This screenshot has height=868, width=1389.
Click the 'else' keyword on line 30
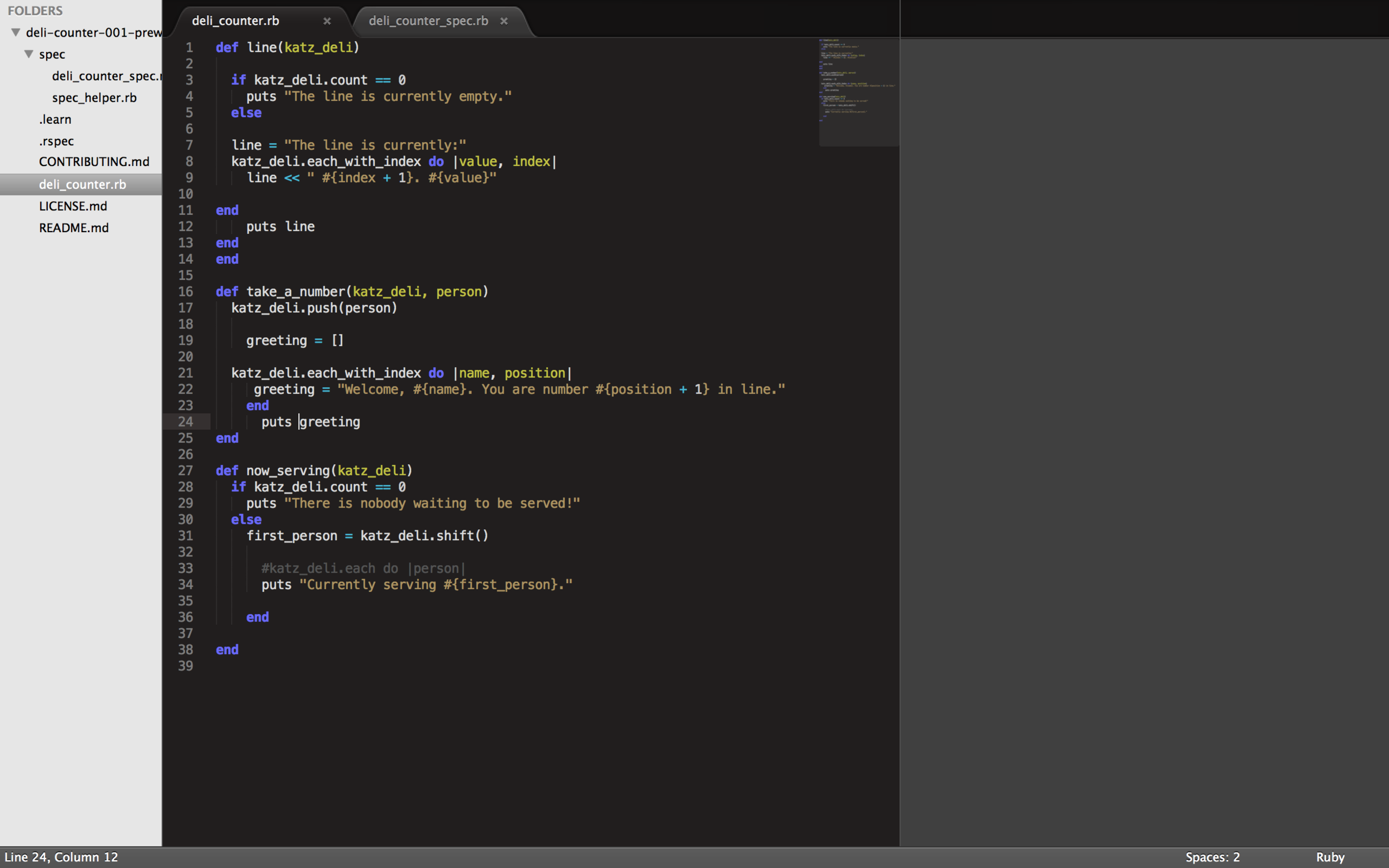[x=246, y=520]
